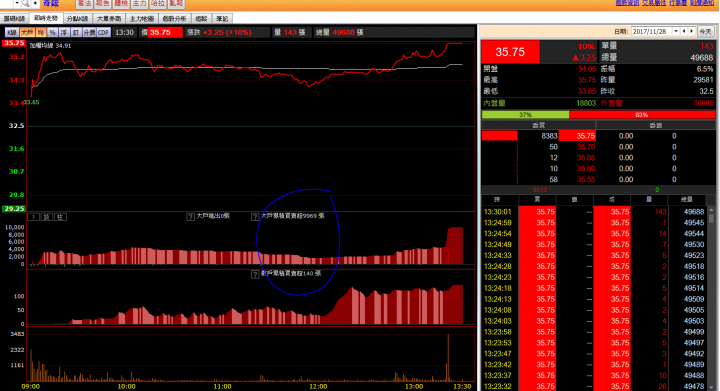720x391 pixels.
Task: Click the 體檢 toolbar button
Action: coord(121,4)
